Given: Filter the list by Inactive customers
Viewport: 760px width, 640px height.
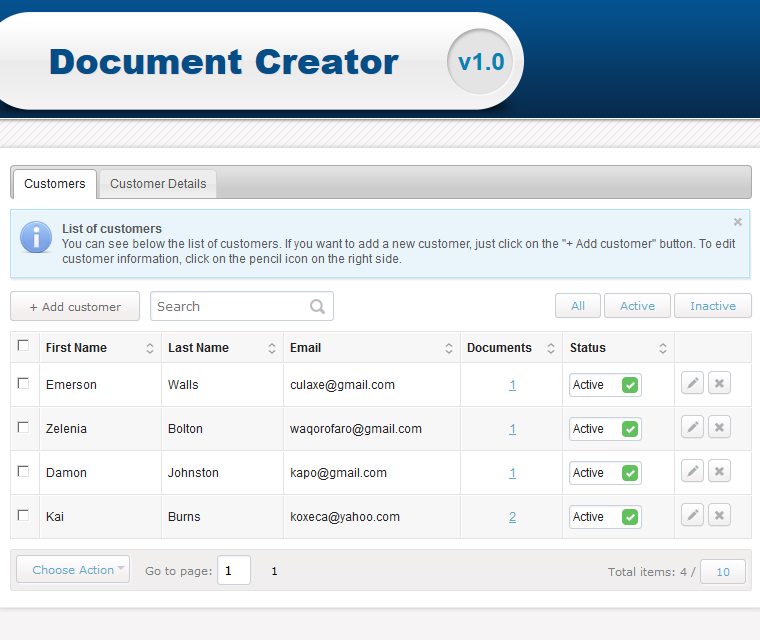Looking at the screenshot, I should click(713, 306).
